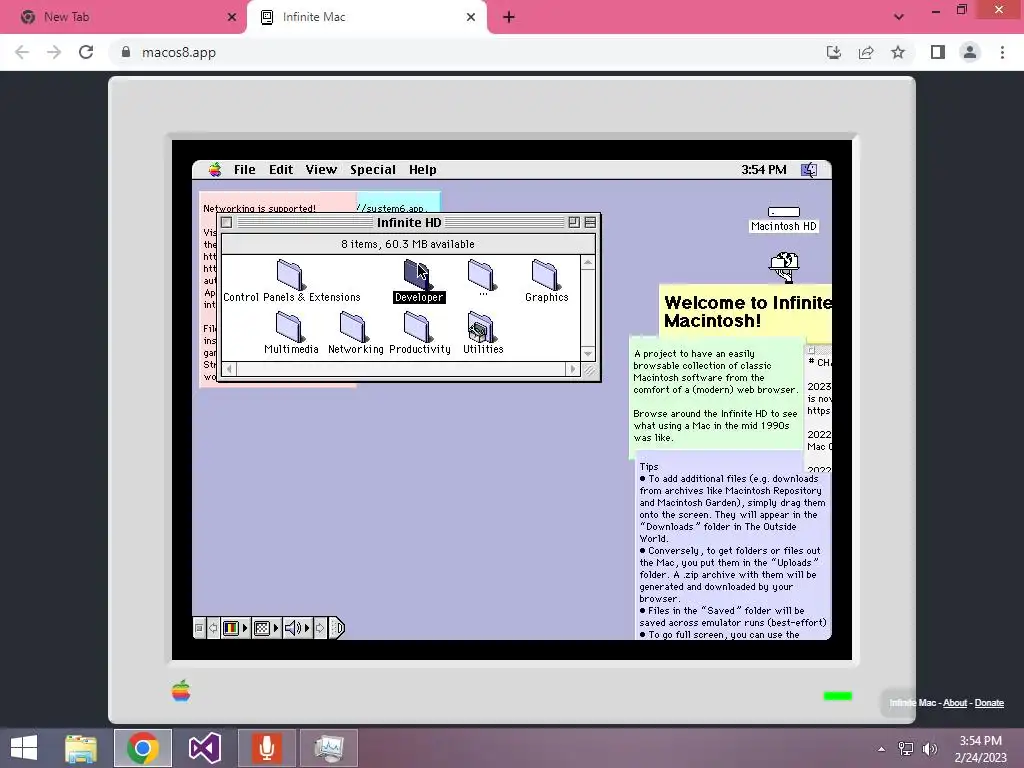The width and height of the screenshot is (1024, 768).
Task: Open the Special menu
Action: point(373,170)
